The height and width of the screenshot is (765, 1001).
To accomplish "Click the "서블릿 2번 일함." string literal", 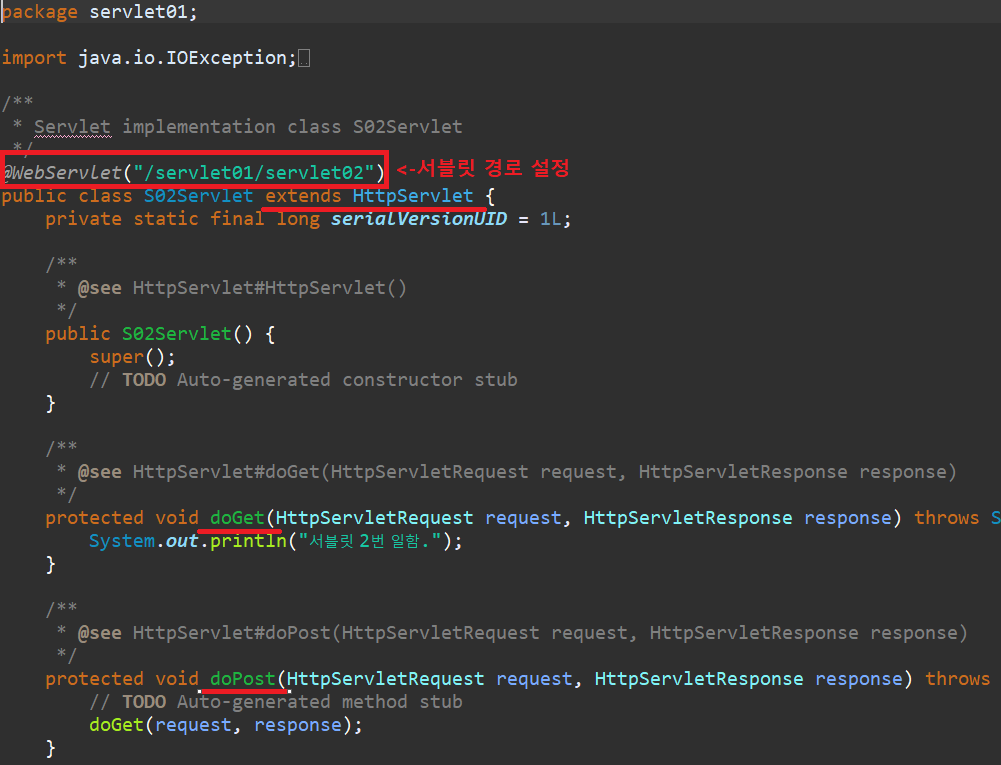I will [370, 541].
